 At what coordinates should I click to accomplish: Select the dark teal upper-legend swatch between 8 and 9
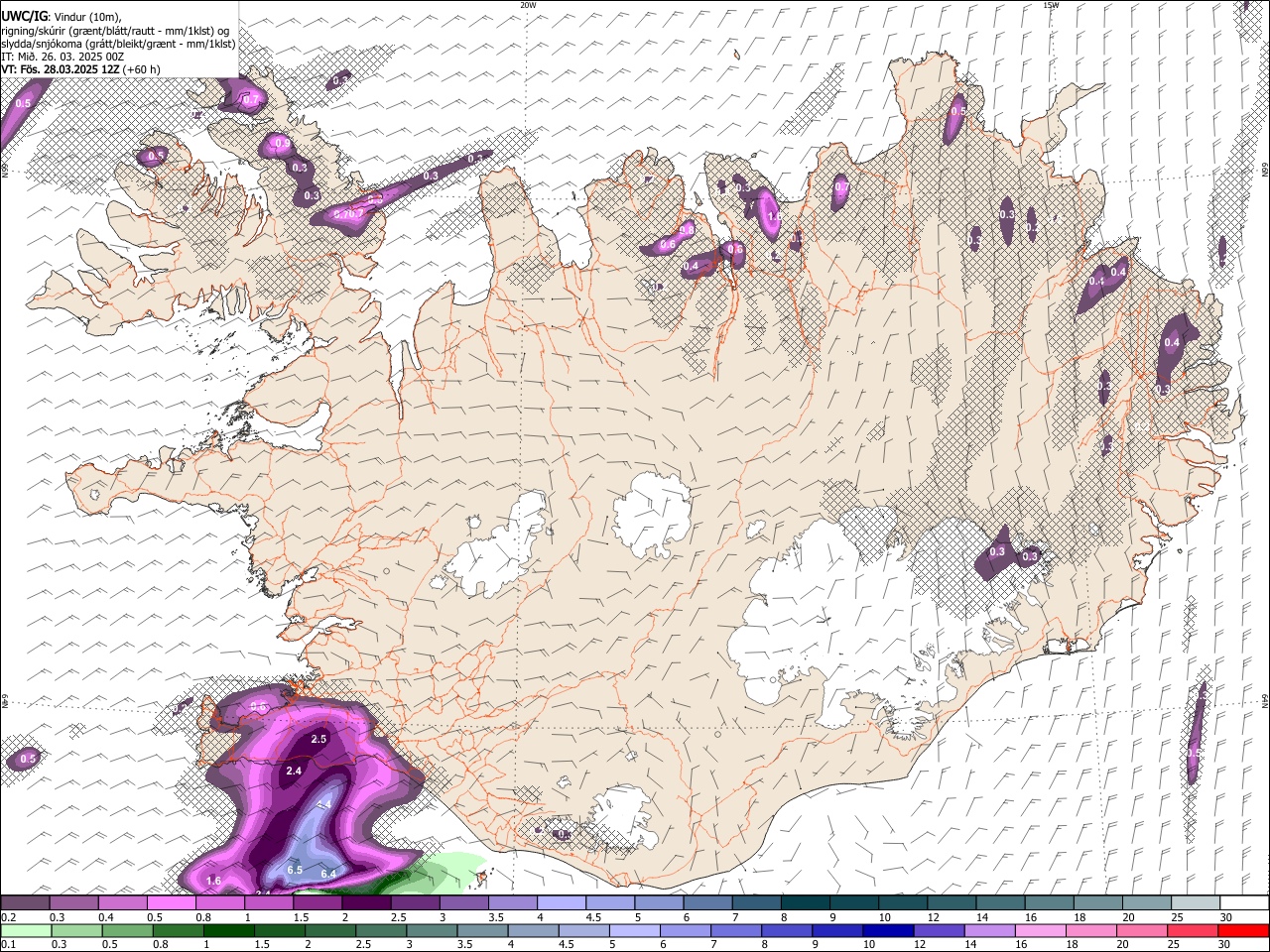click(805, 903)
